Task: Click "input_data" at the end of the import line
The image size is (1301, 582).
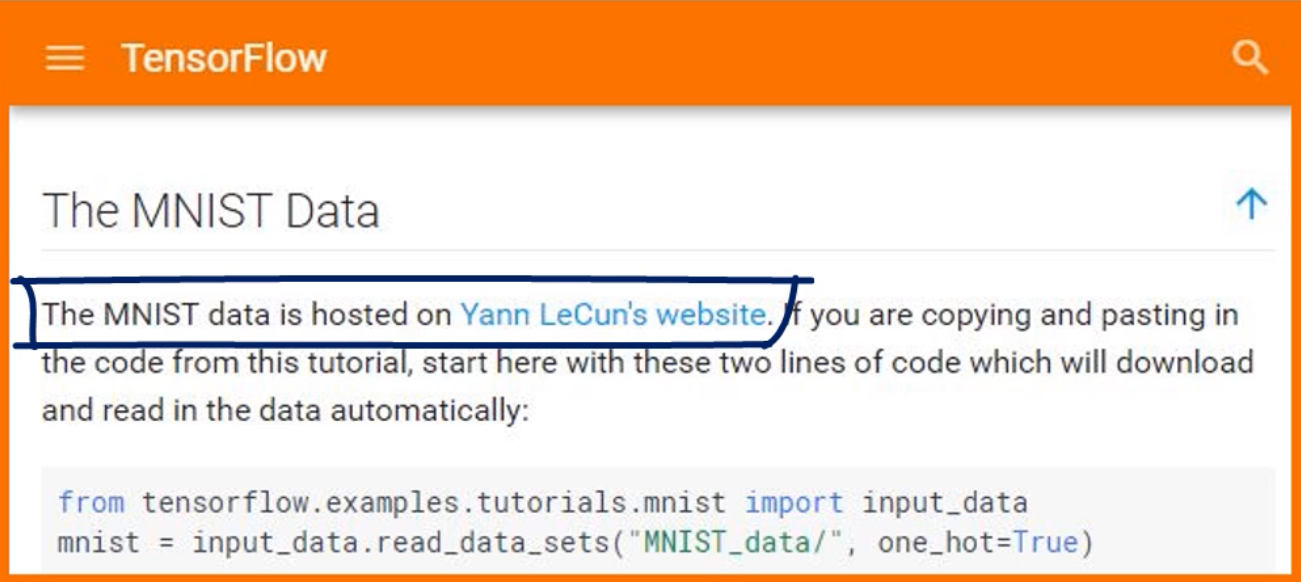Action: [x=944, y=502]
